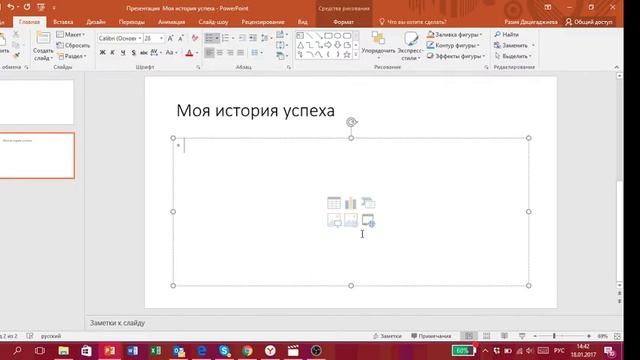This screenshot has width=640, height=360.
Task: Select the right arrow shape in gallery
Action: (328, 45)
